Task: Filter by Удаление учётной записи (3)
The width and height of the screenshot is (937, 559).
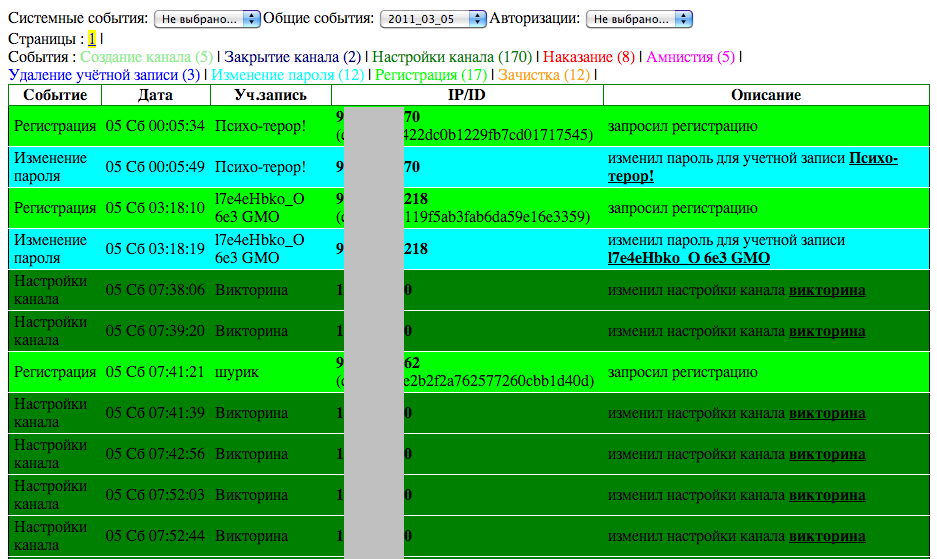Action: point(104,75)
